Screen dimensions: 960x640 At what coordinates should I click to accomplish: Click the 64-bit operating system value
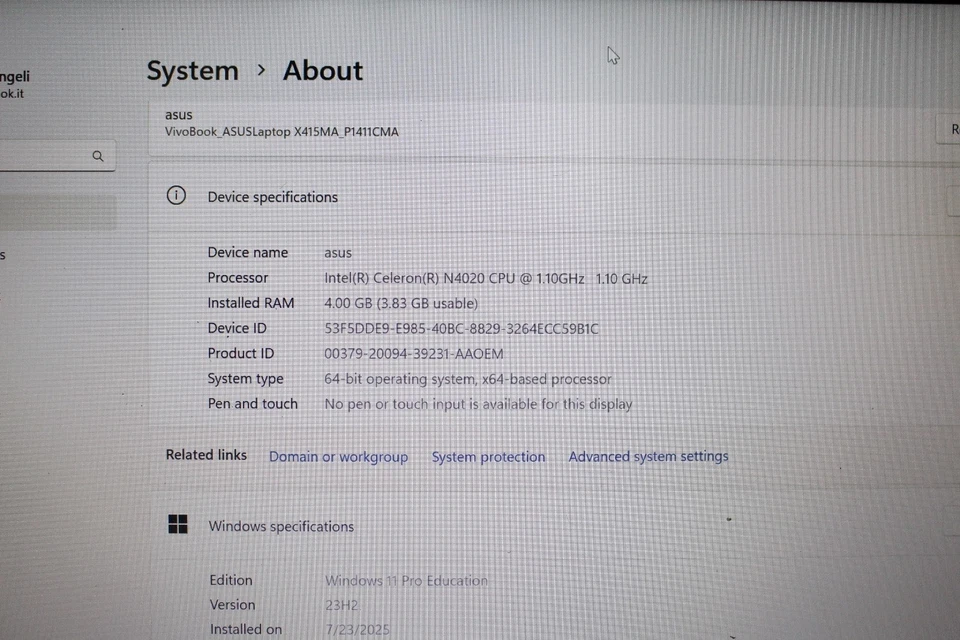pos(468,379)
